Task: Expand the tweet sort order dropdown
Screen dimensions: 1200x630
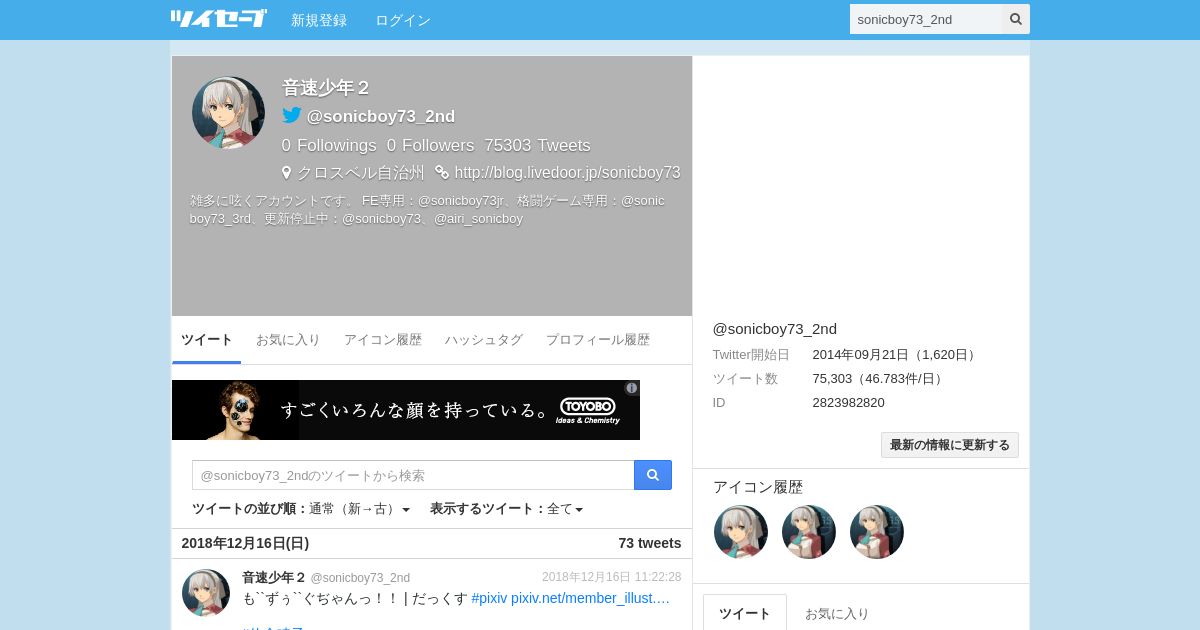Action: [301, 509]
